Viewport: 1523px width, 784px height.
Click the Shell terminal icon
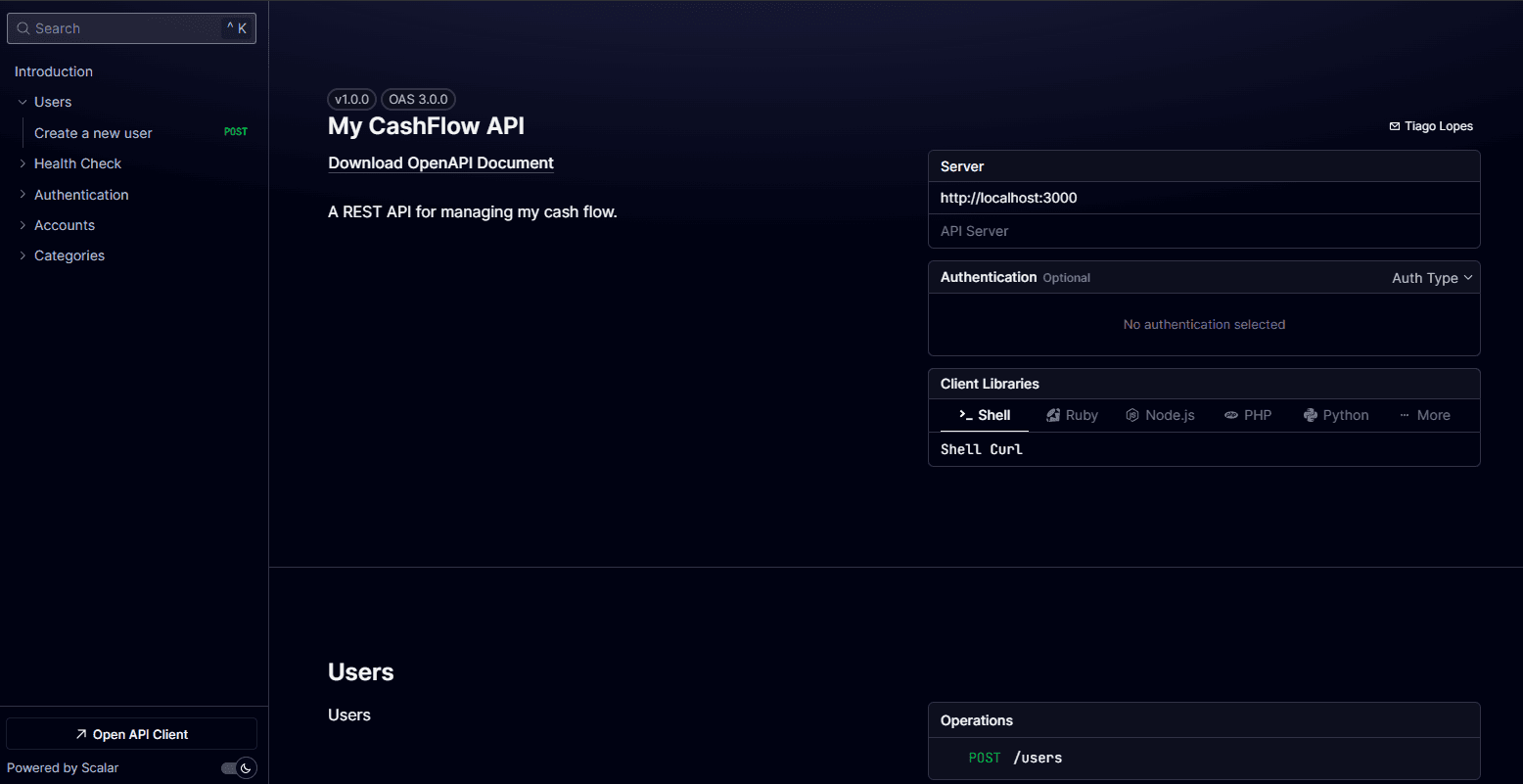(965, 415)
